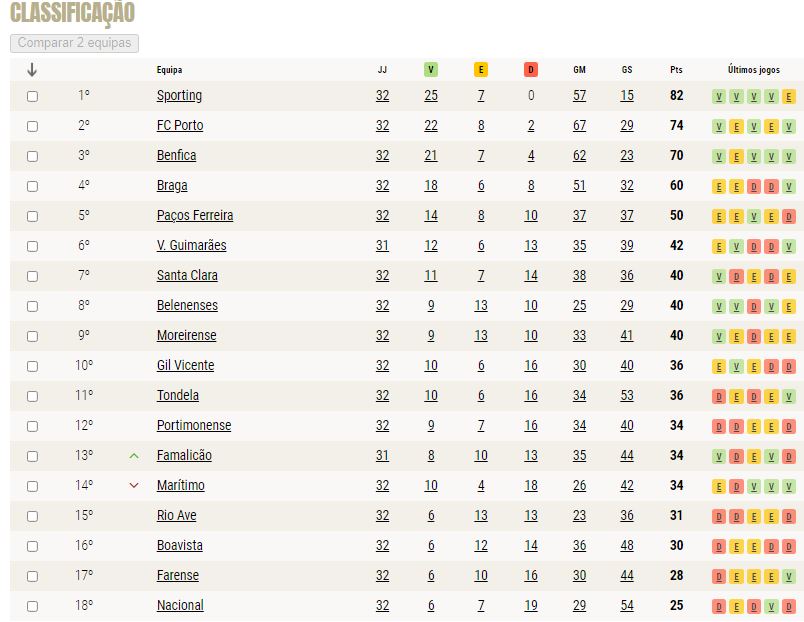Viewport: 804px width, 622px height.
Task: Open the FC Porto team link
Action: click(x=180, y=126)
